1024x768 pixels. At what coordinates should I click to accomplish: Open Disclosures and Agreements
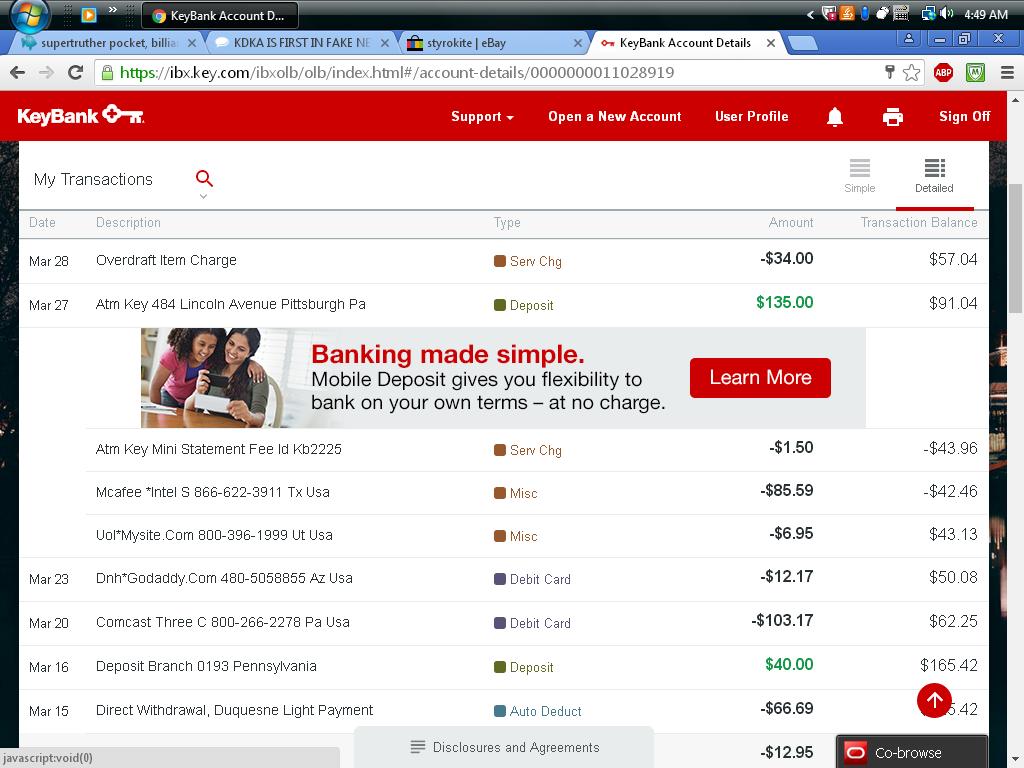click(x=504, y=747)
